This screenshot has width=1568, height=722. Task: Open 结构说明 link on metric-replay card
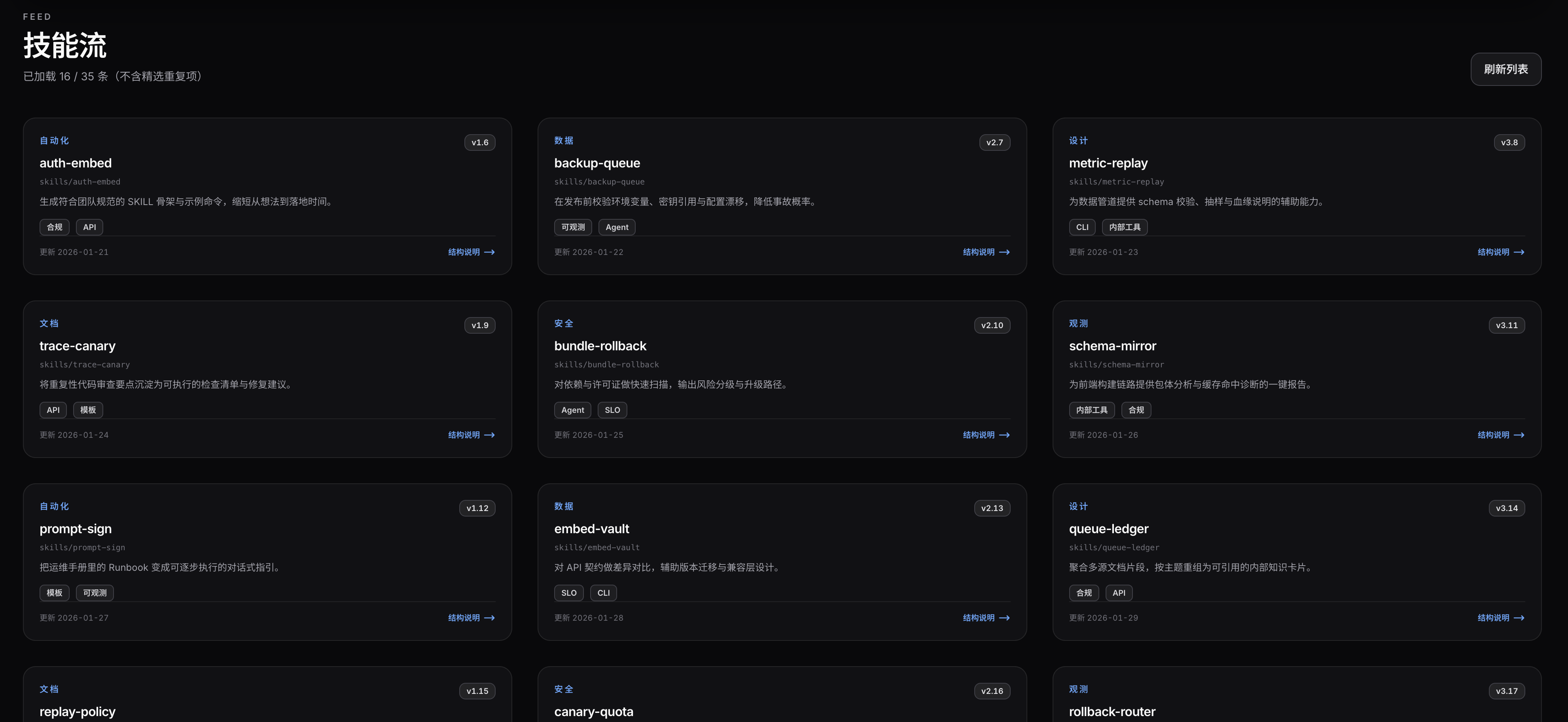(x=1501, y=252)
